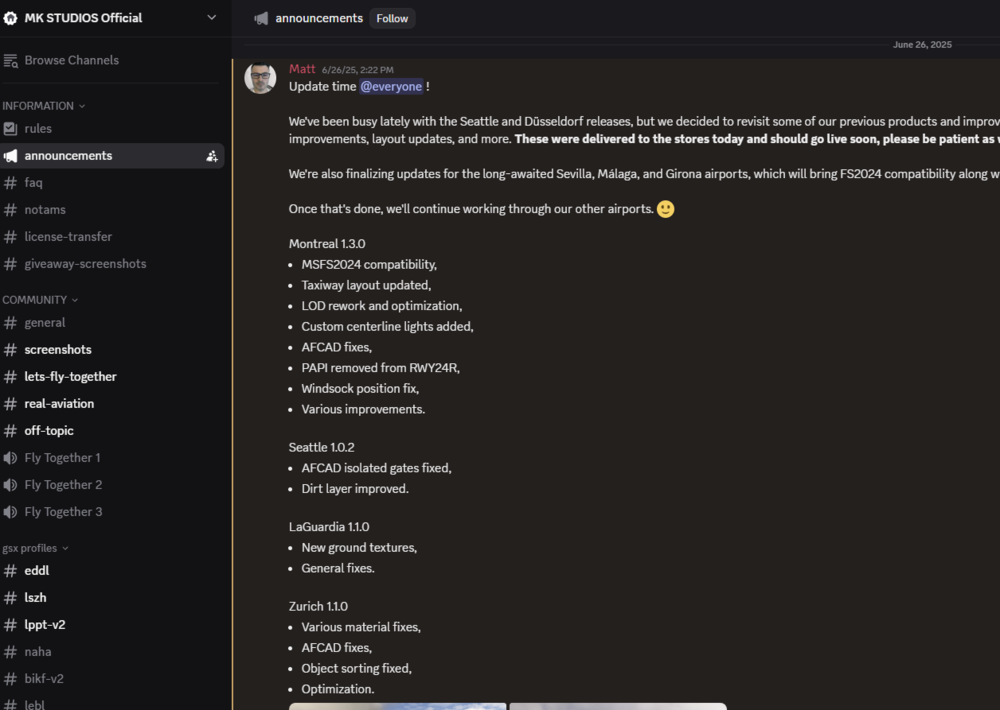Click the @everyone mention
The height and width of the screenshot is (710, 1000).
(x=391, y=86)
